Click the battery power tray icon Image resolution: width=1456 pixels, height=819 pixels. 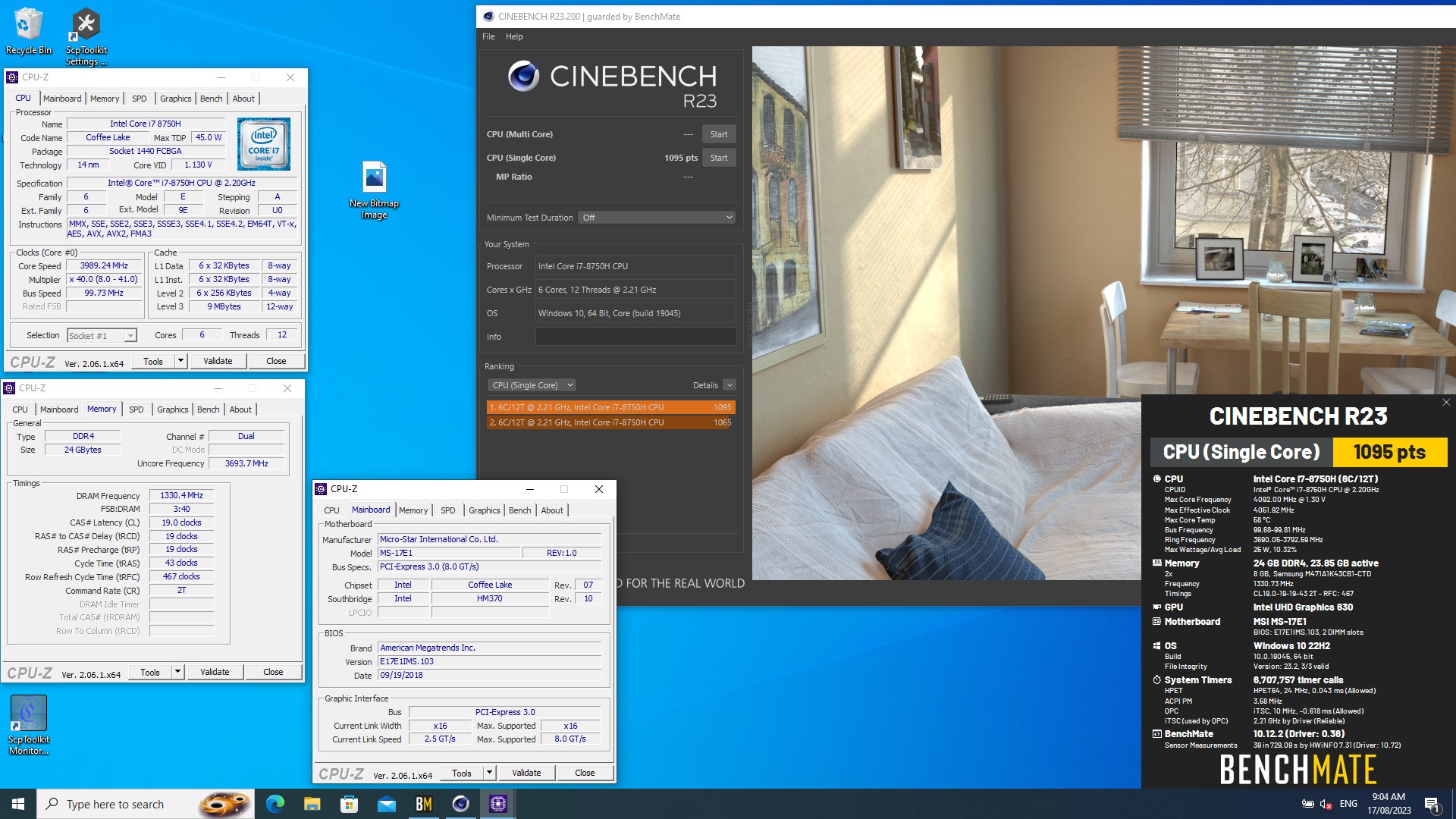[1307, 804]
